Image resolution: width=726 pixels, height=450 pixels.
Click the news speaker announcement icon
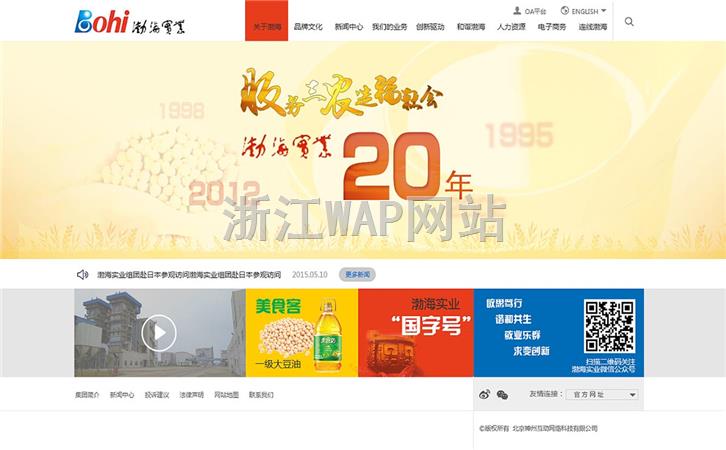[x=82, y=275]
